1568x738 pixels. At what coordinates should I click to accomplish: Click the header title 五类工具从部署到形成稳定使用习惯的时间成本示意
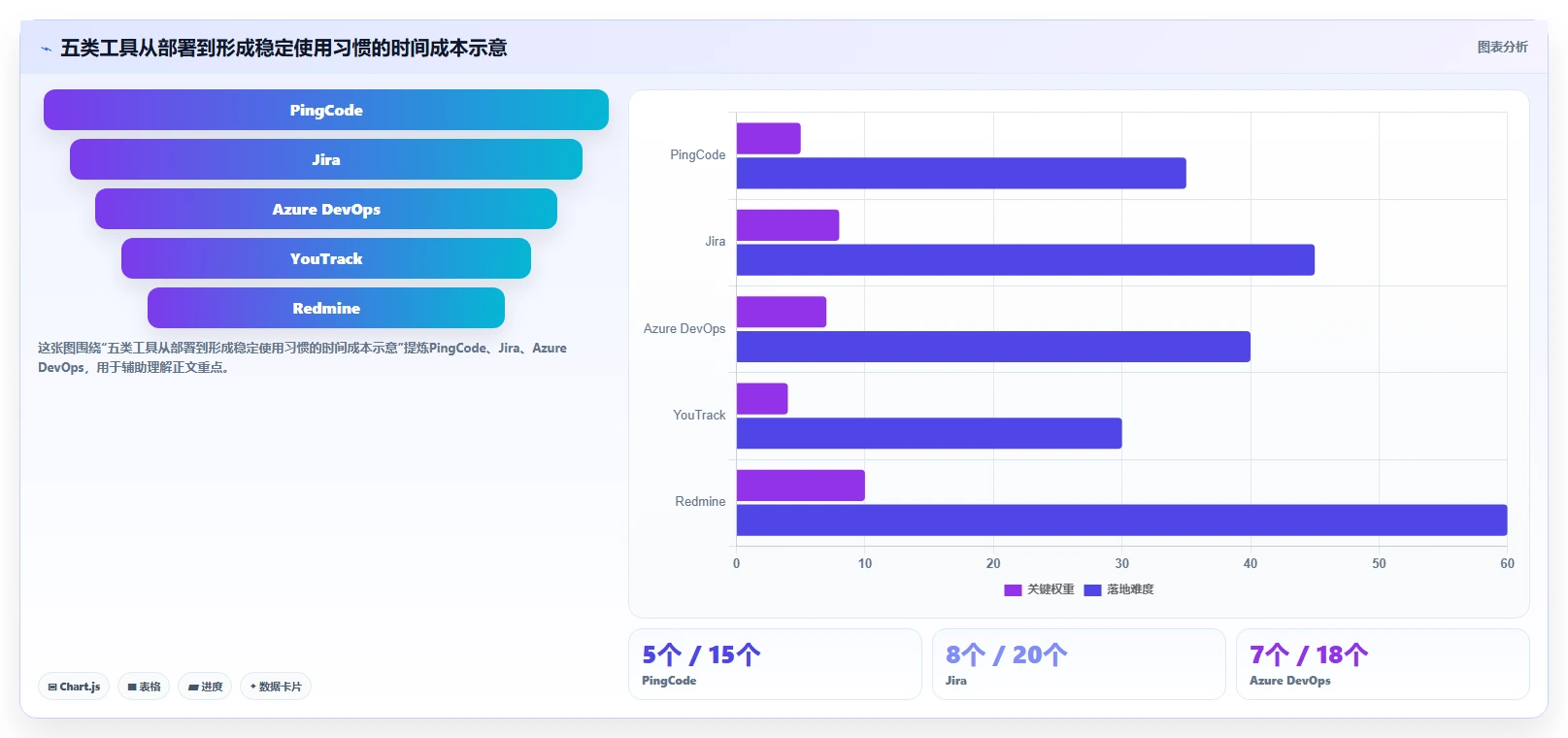pyautogui.click(x=284, y=48)
